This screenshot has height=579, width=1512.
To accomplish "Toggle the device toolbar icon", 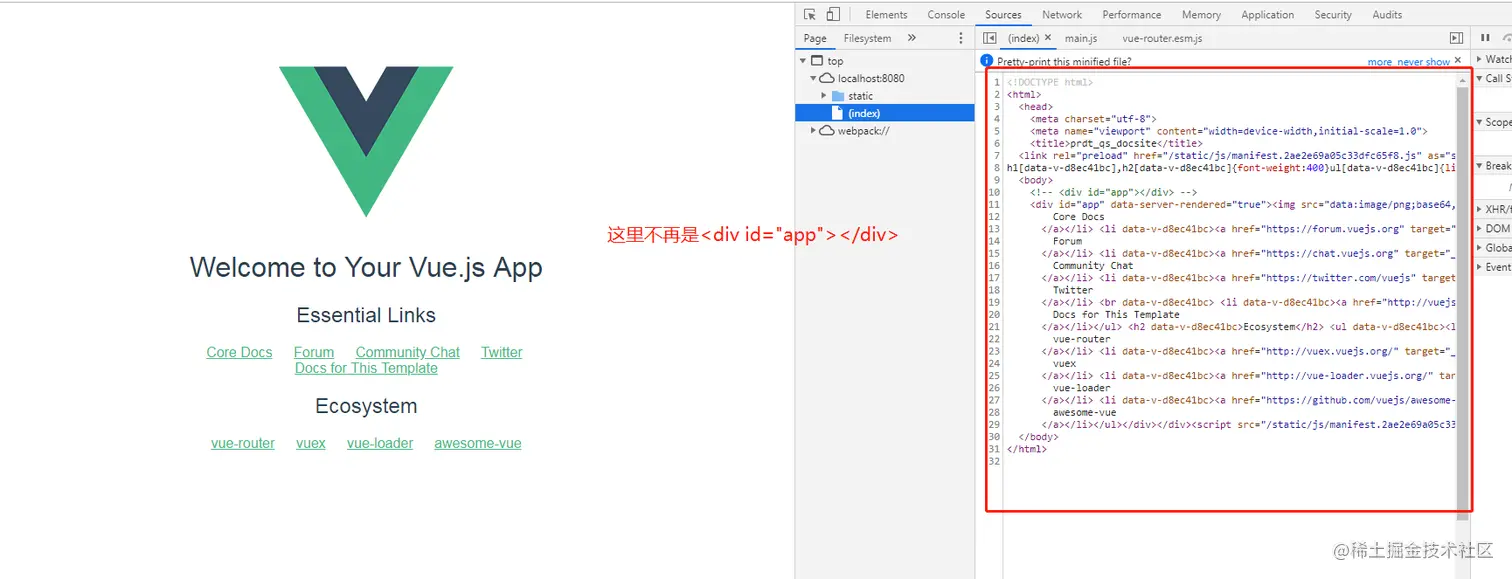I will coord(833,15).
